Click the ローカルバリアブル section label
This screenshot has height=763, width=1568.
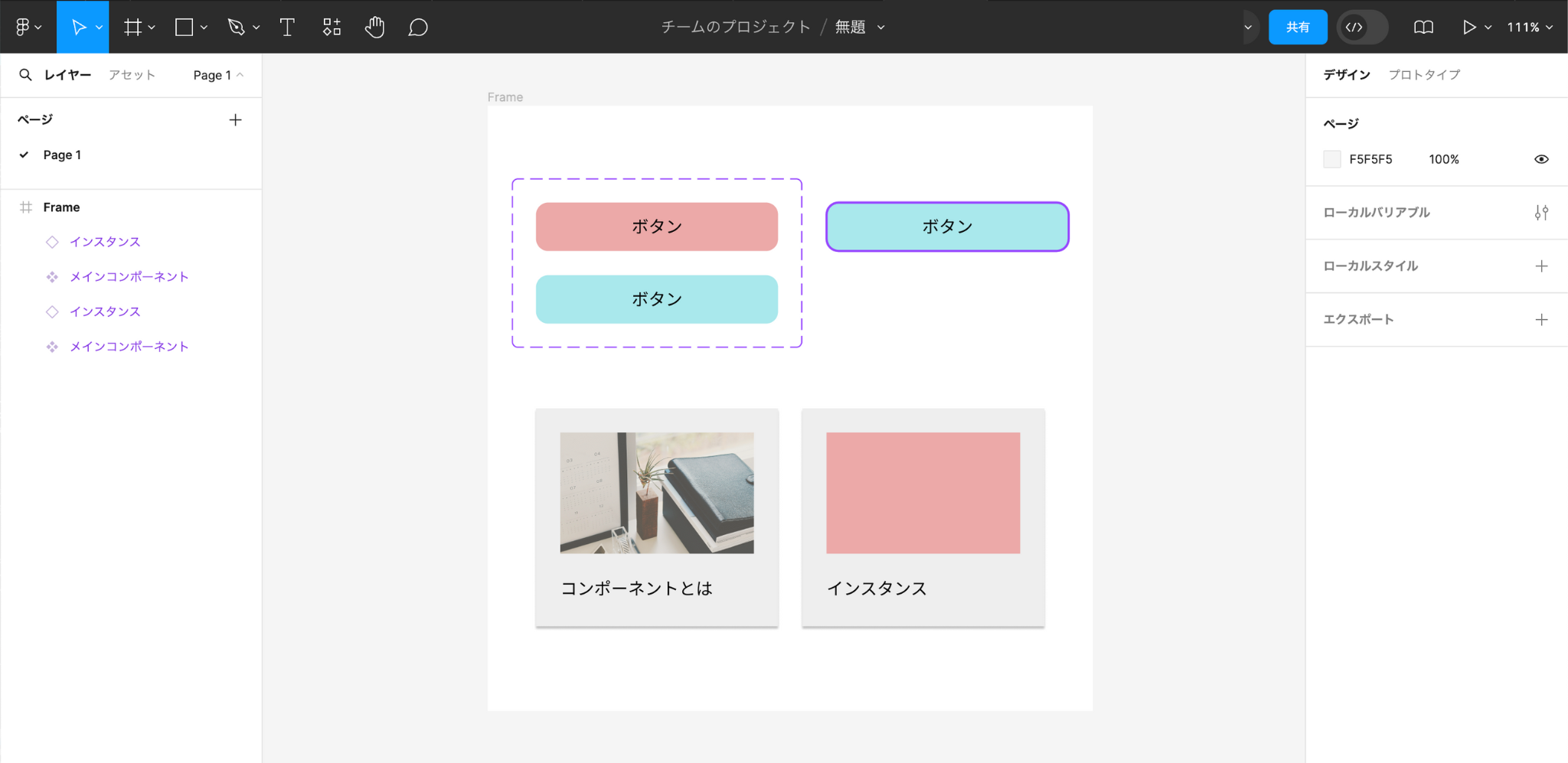1377,213
